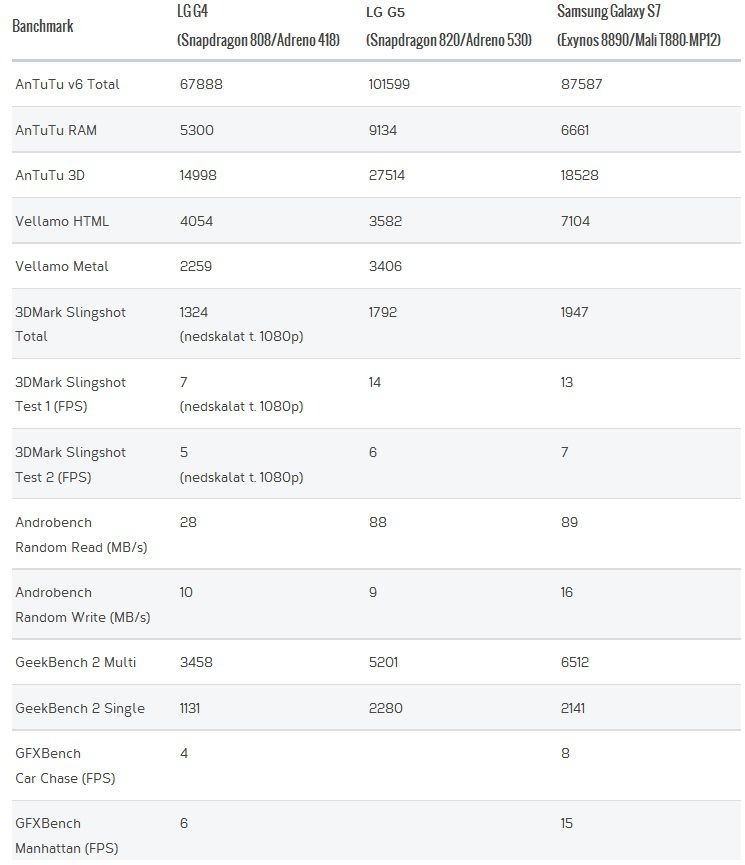
Task: Select the Vellamo HTML row label
Action: (x=62, y=221)
